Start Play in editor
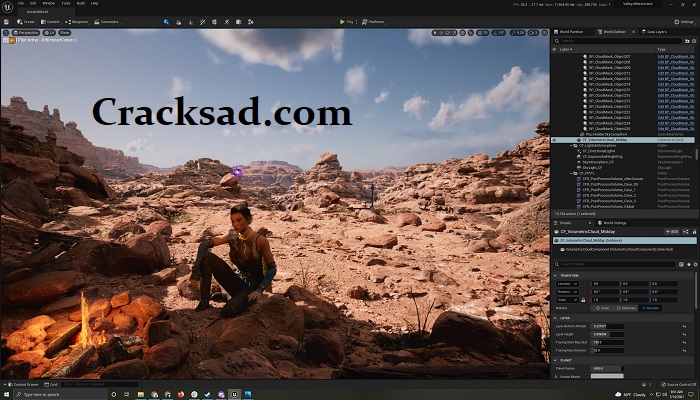Viewport: 700px width, 400px height. click(x=346, y=21)
